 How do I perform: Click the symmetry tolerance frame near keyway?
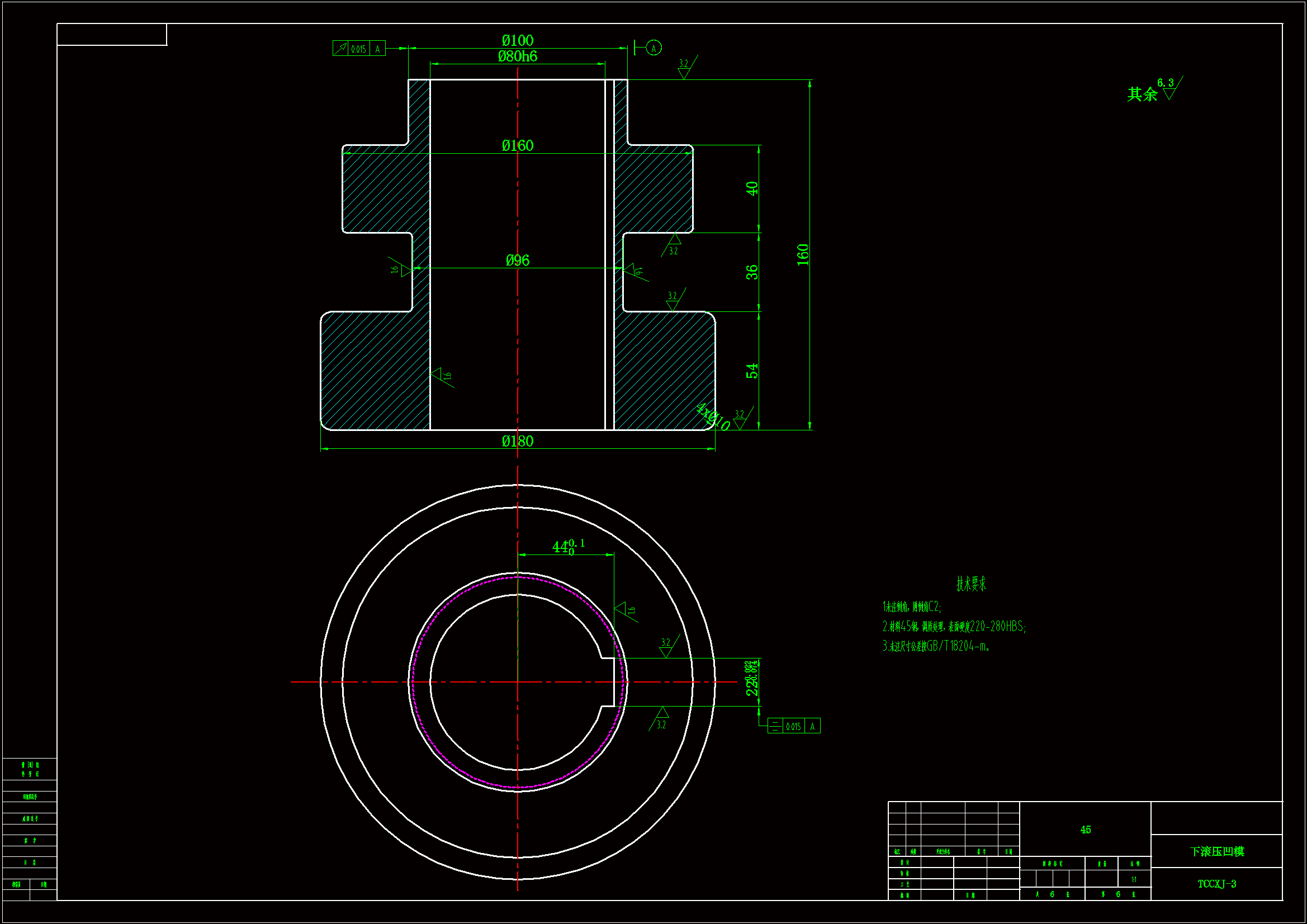(794, 726)
